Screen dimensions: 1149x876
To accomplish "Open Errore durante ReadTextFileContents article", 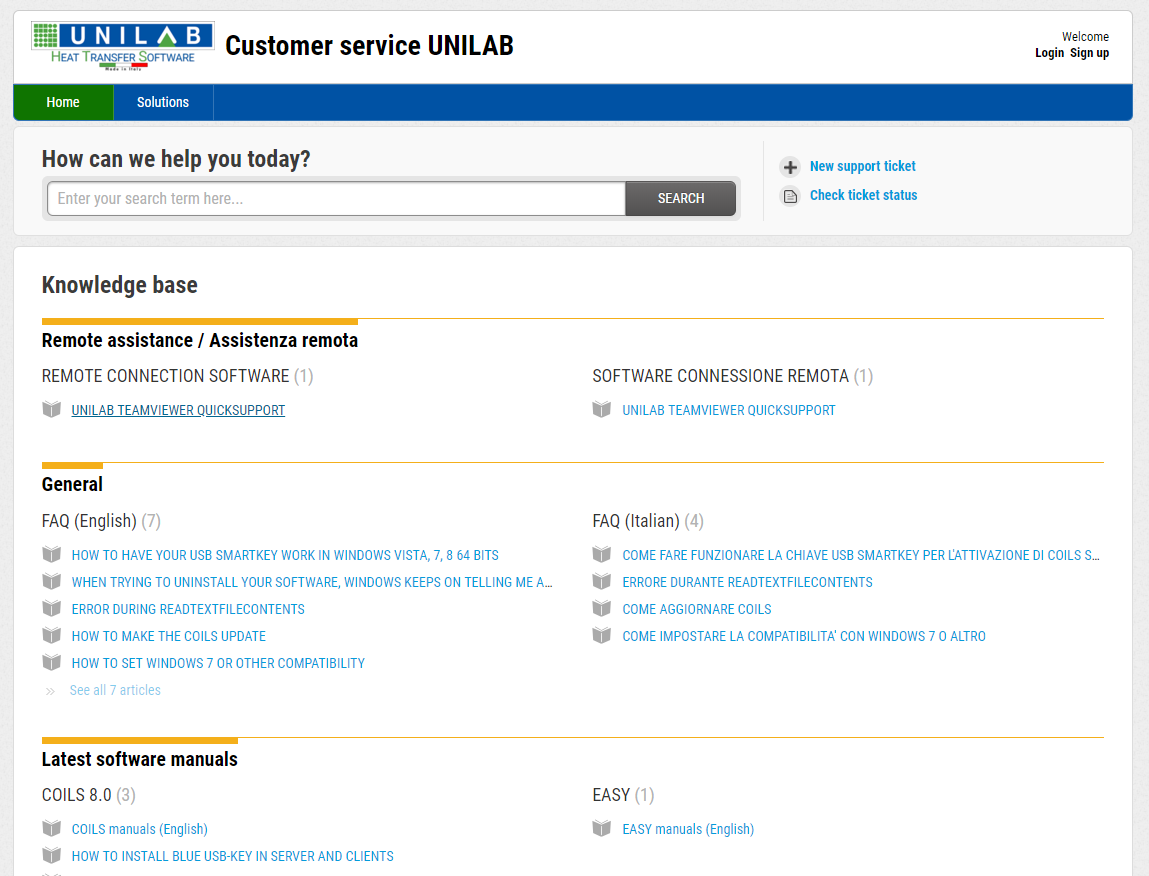I will click(x=747, y=583).
